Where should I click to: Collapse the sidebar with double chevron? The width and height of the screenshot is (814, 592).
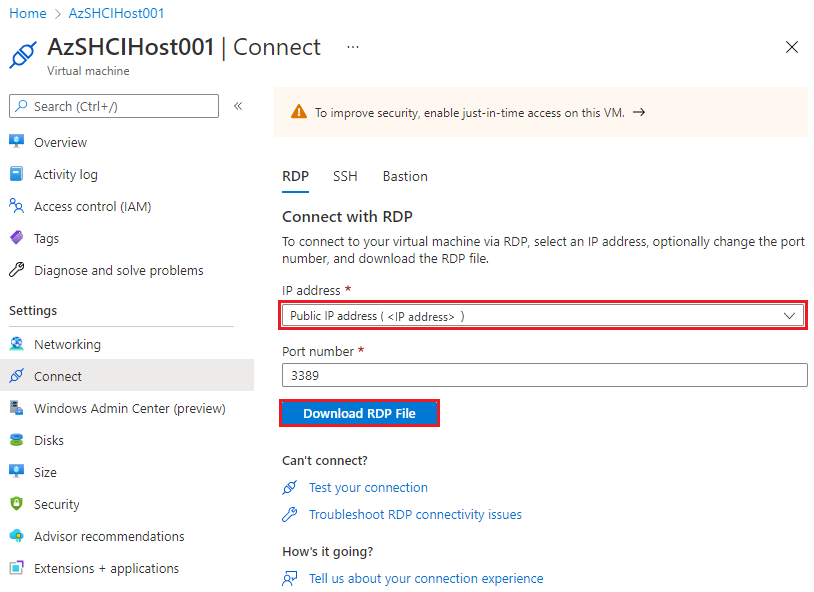238,106
